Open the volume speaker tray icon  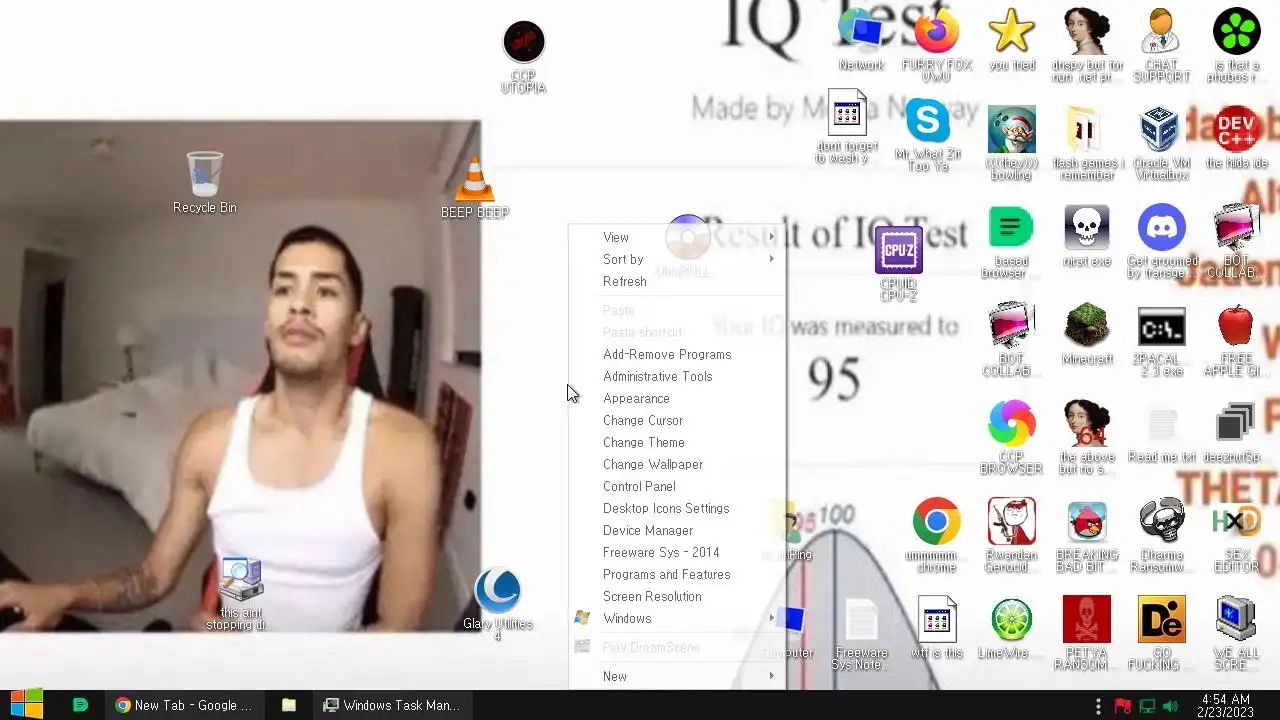(1171, 706)
